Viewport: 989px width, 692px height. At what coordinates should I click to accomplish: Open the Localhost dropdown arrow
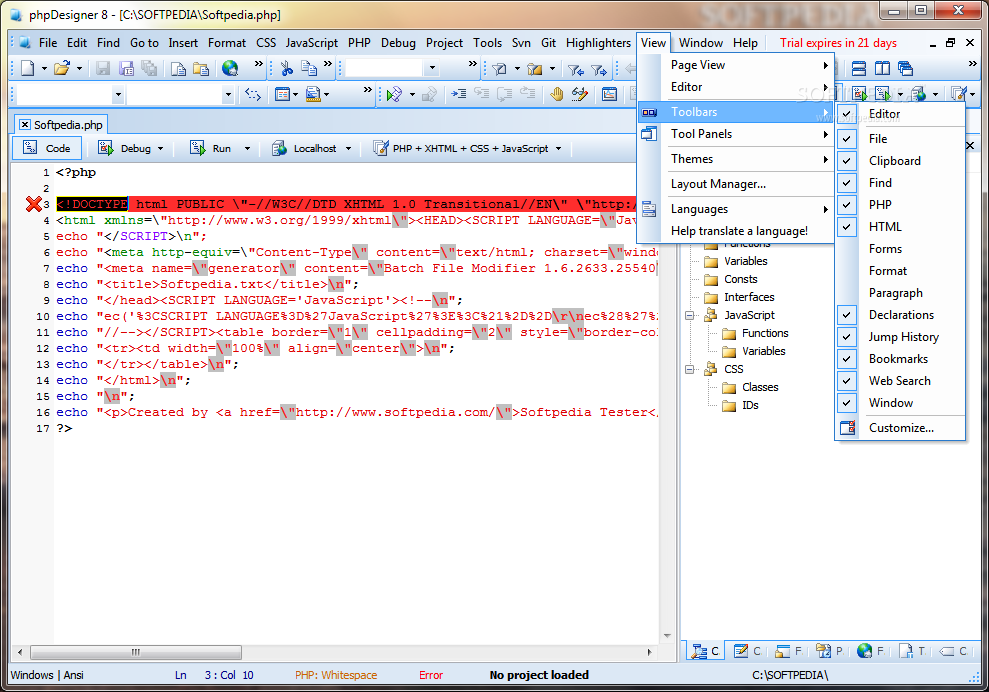(x=348, y=149)
